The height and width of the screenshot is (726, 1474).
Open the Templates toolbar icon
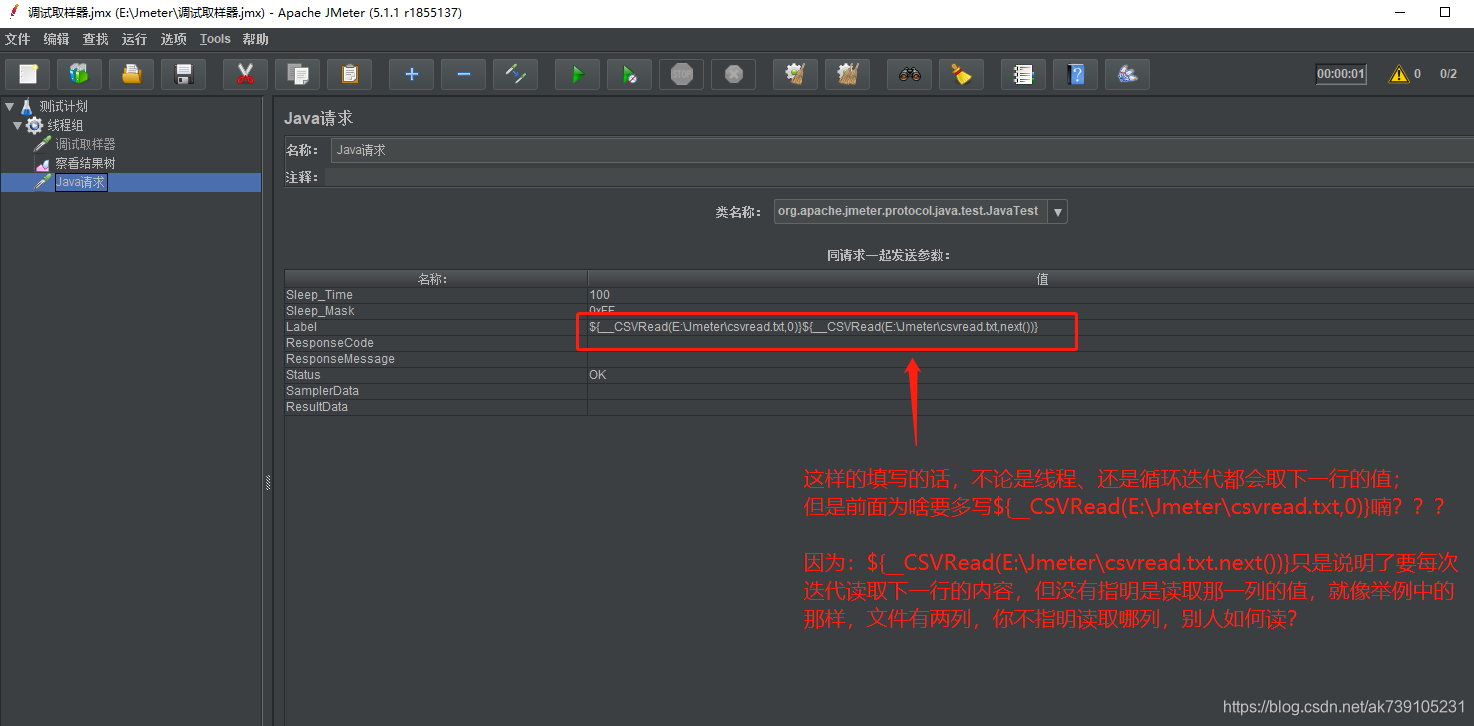80,74
